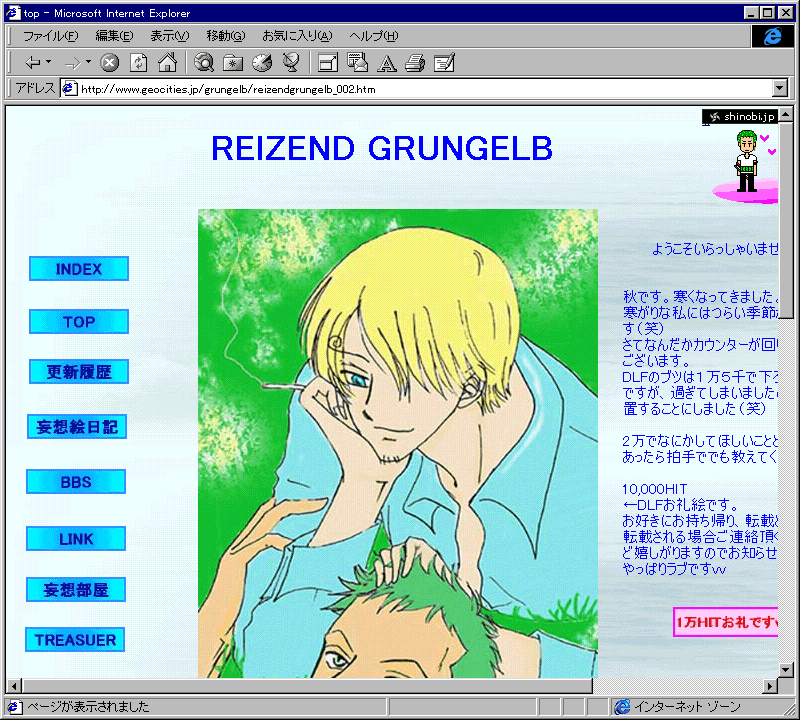Open the 妄想絵日記 page button
800x720 pixels.
[77, 427]
